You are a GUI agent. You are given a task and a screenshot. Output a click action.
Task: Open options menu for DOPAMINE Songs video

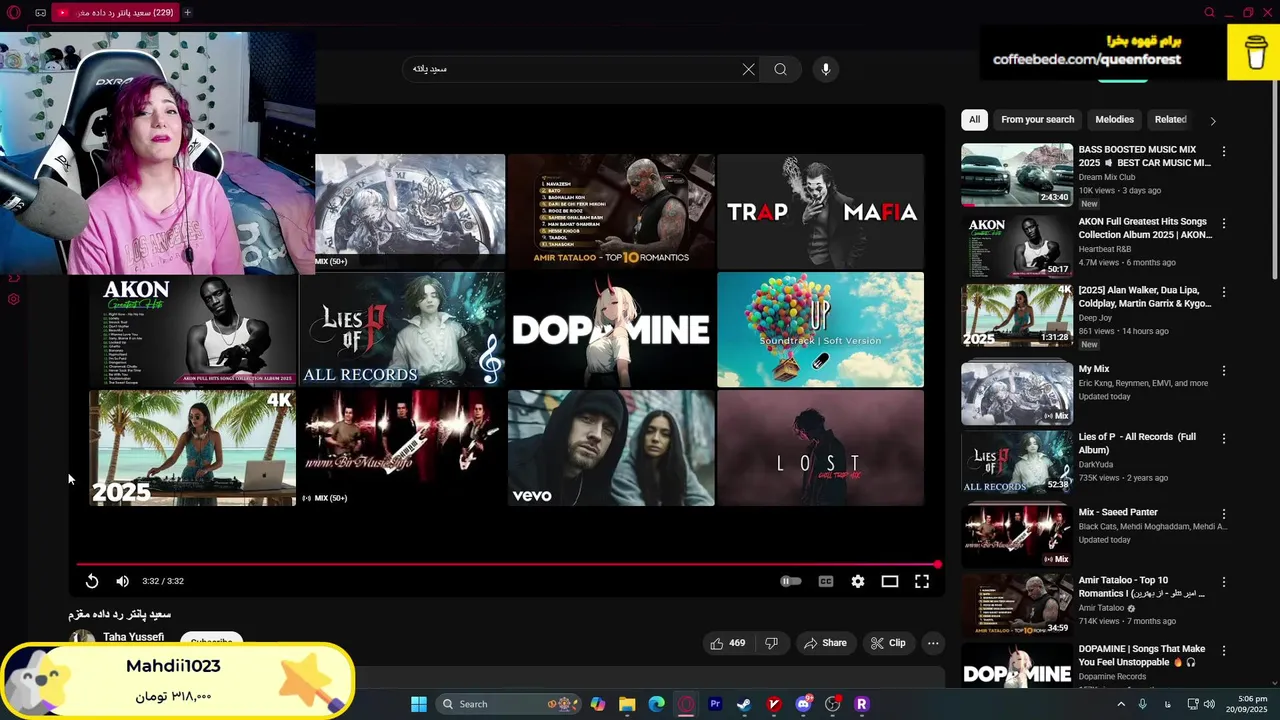pos(1224,650)
